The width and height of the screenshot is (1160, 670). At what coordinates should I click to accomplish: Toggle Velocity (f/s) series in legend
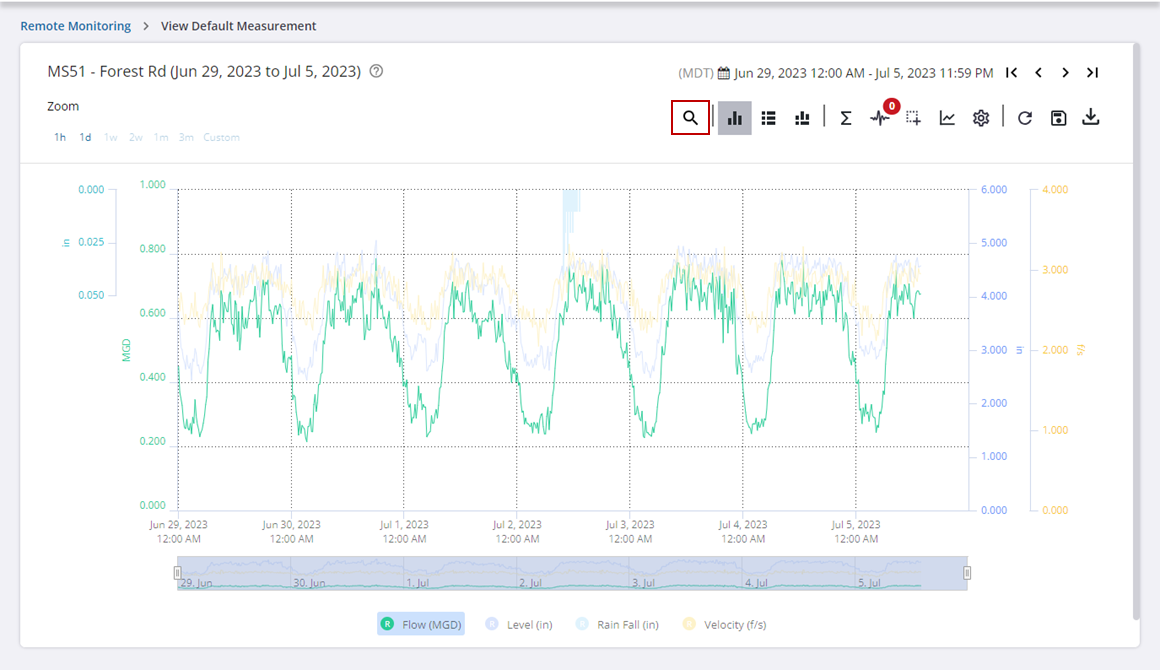tap(724, 624)
